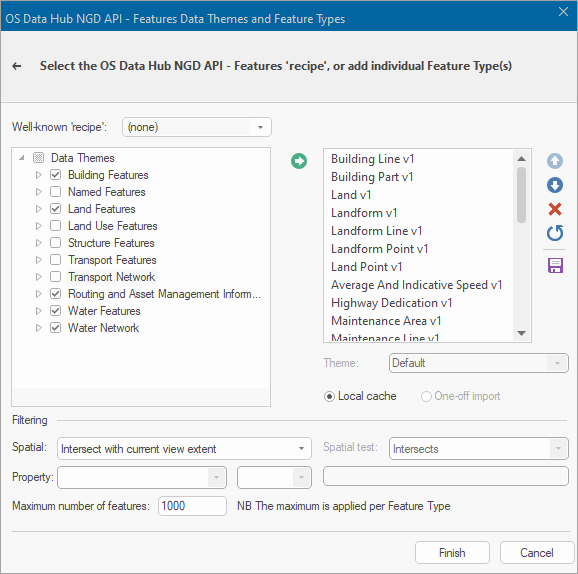
Task: Click the feature list scrollbar thumb
Action: click(521, 195)
